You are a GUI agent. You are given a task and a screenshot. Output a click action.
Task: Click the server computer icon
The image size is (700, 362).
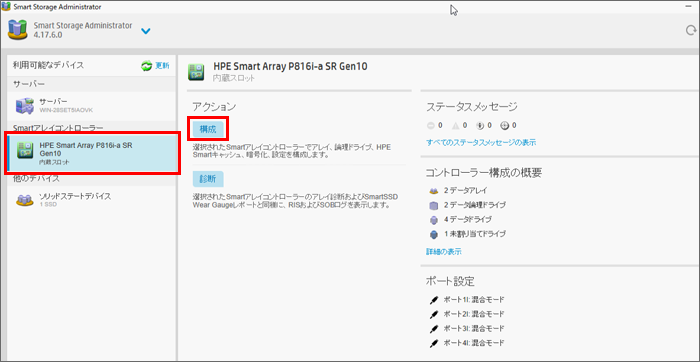[25, 106]
